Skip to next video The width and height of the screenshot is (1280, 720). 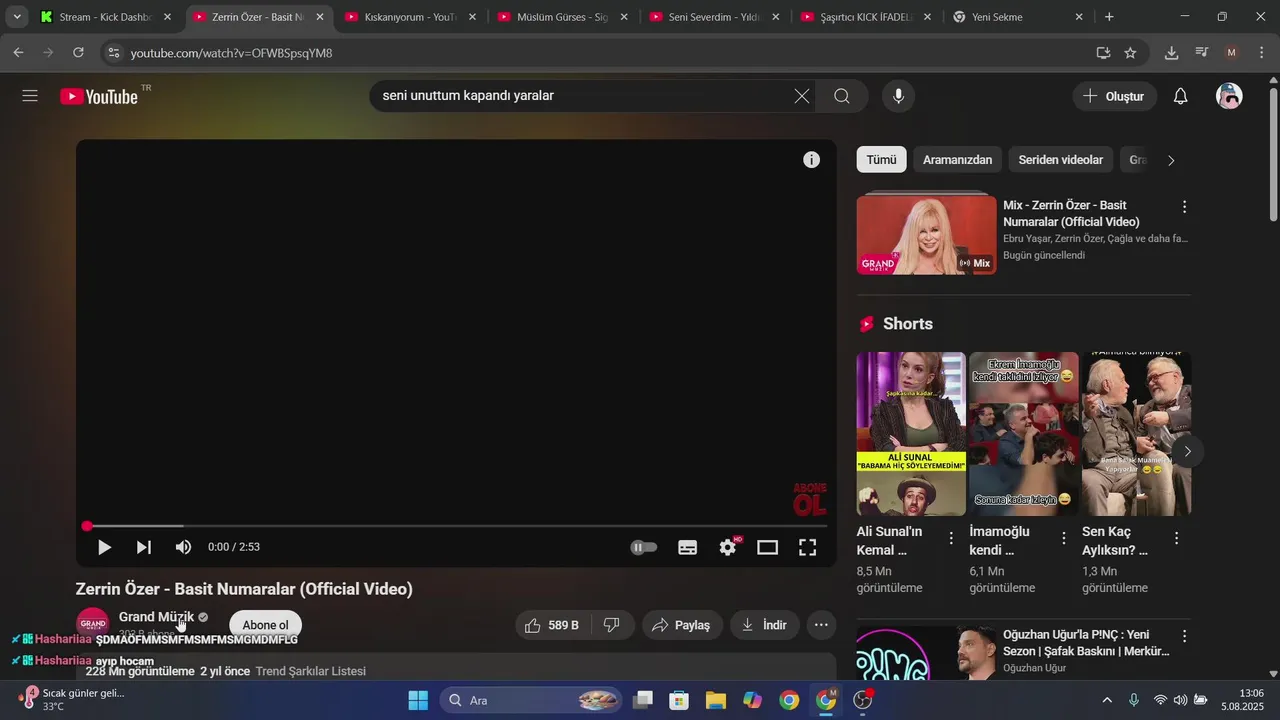144,547
